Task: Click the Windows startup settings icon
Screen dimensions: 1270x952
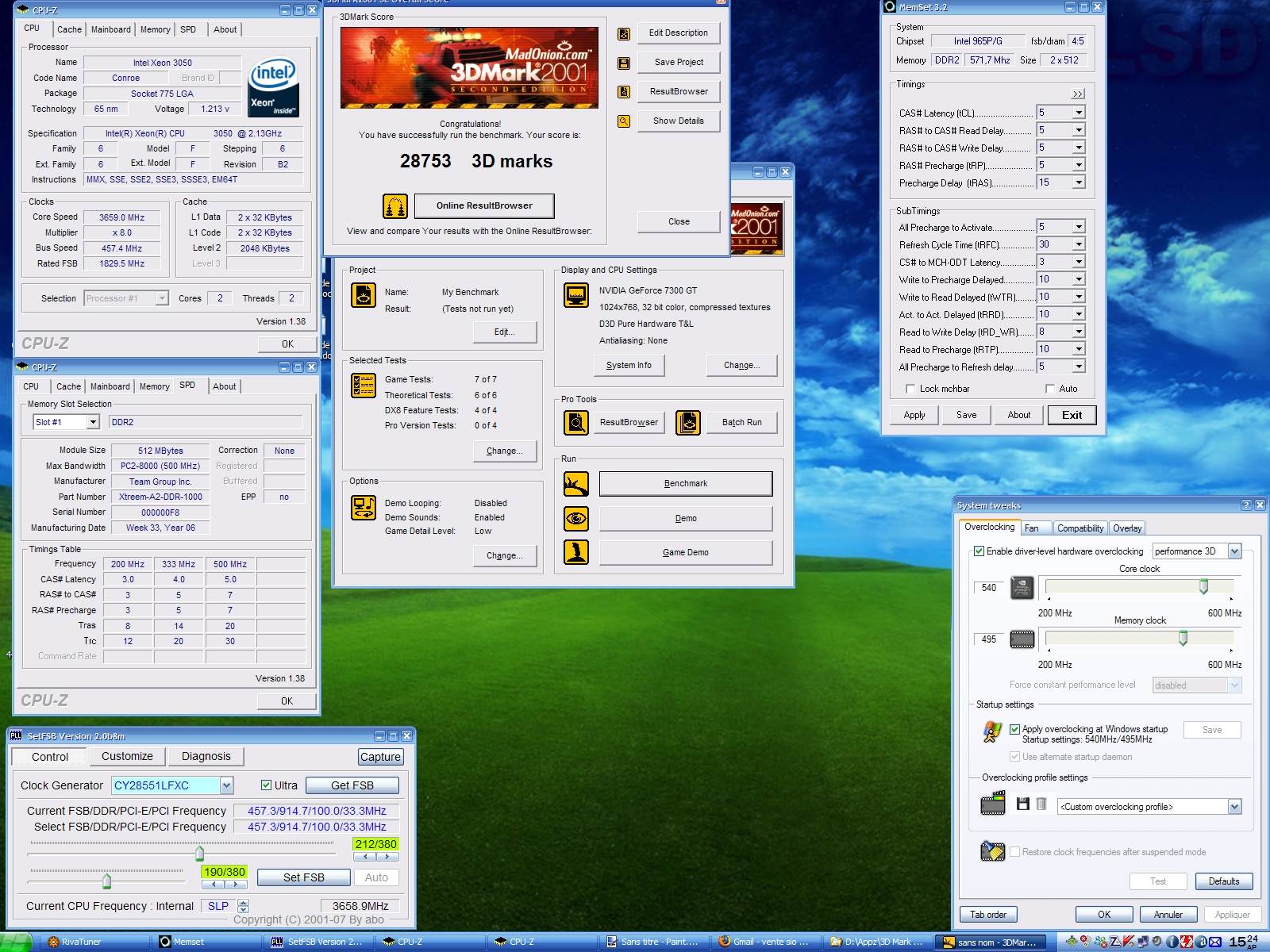Action: (x=992, y=731)
